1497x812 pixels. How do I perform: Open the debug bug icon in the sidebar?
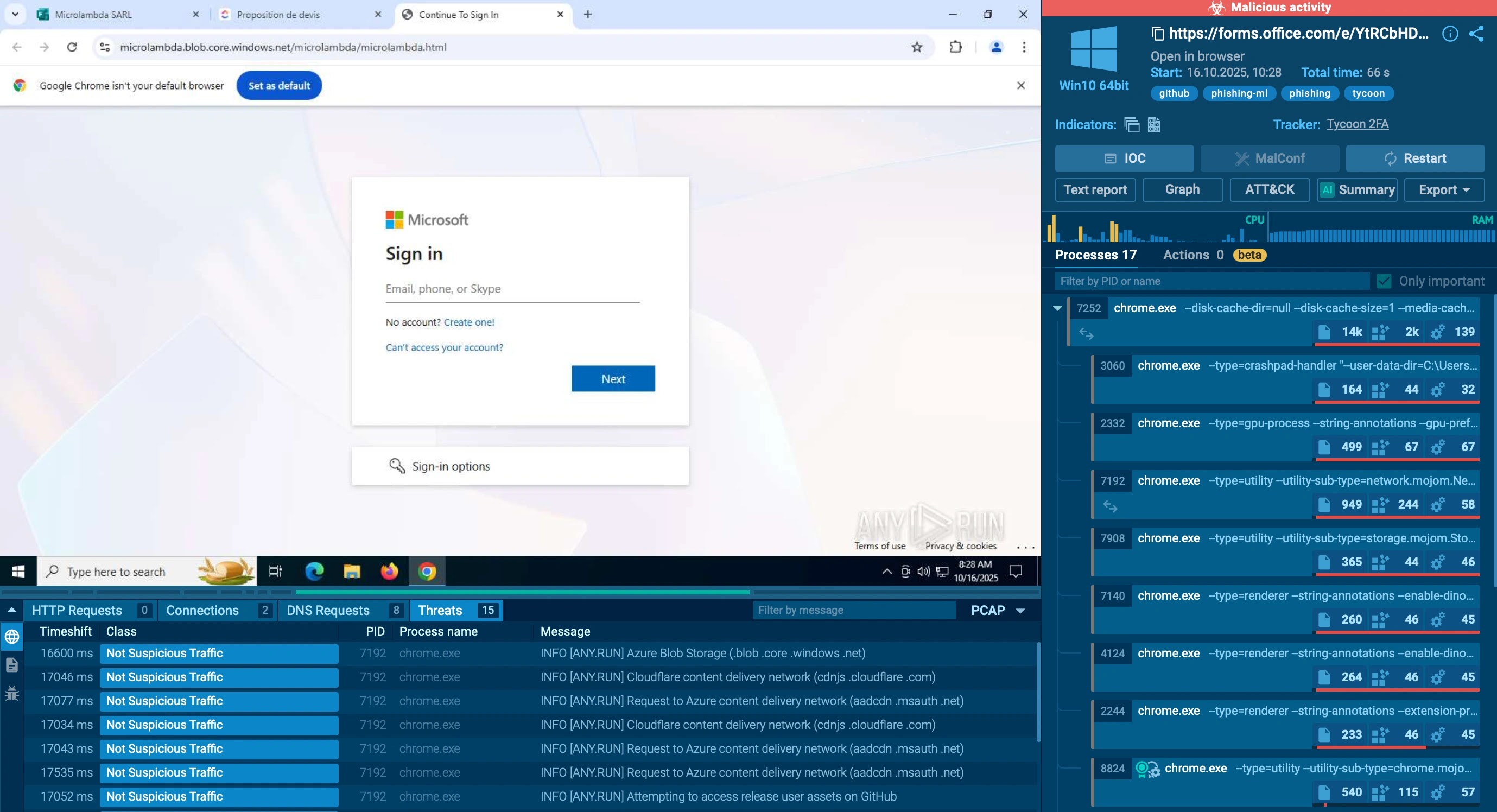(11, 693)
